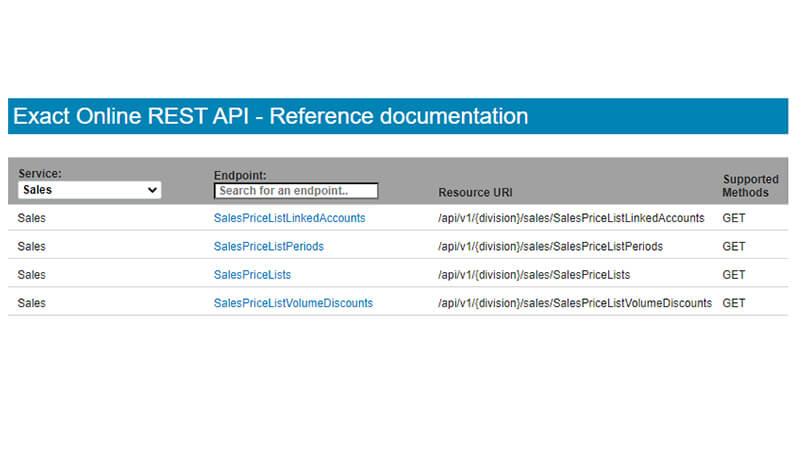Select the /sales/SalesPriceListPeriods resource URI text
Screen dimensions: 800x450
pyautogui.click(x=550, y=246)
